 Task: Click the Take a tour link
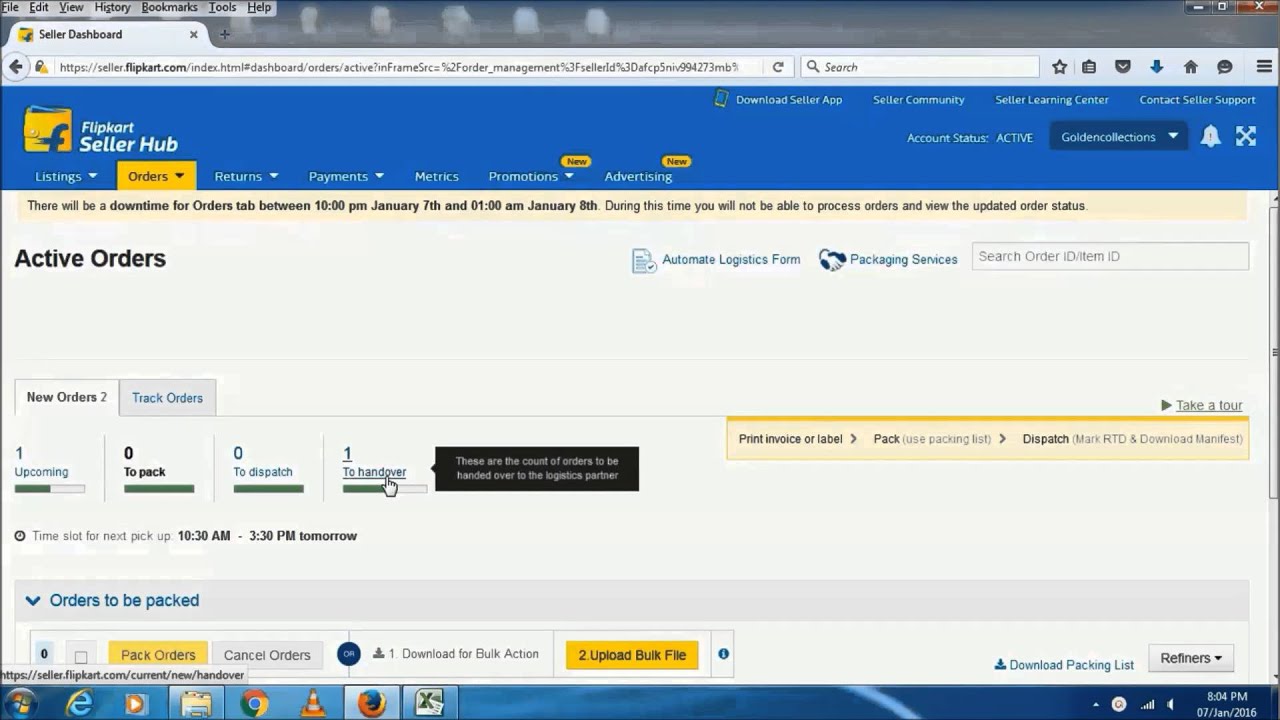click(1209, 405)
